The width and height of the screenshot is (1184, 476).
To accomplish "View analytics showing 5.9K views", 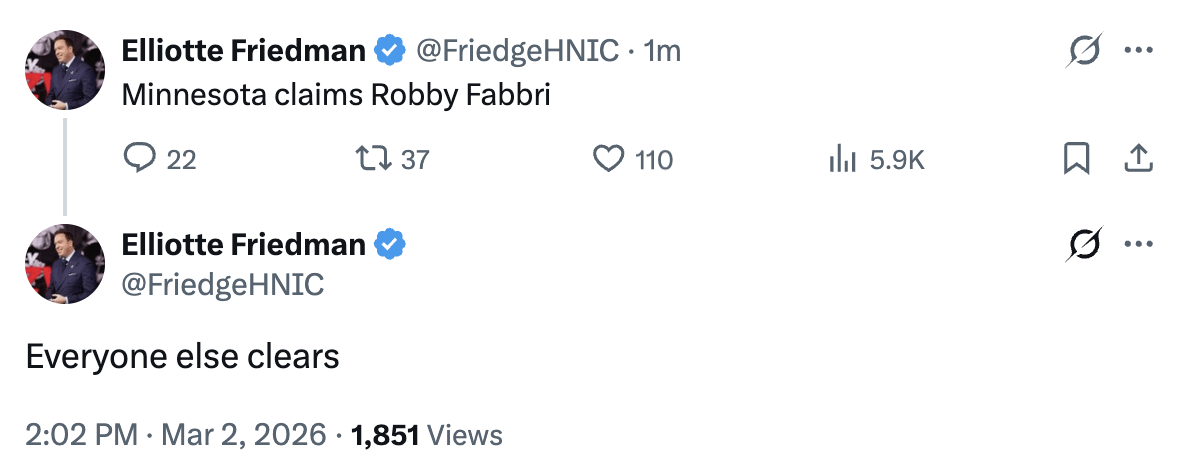I will (x=840, y=159).
